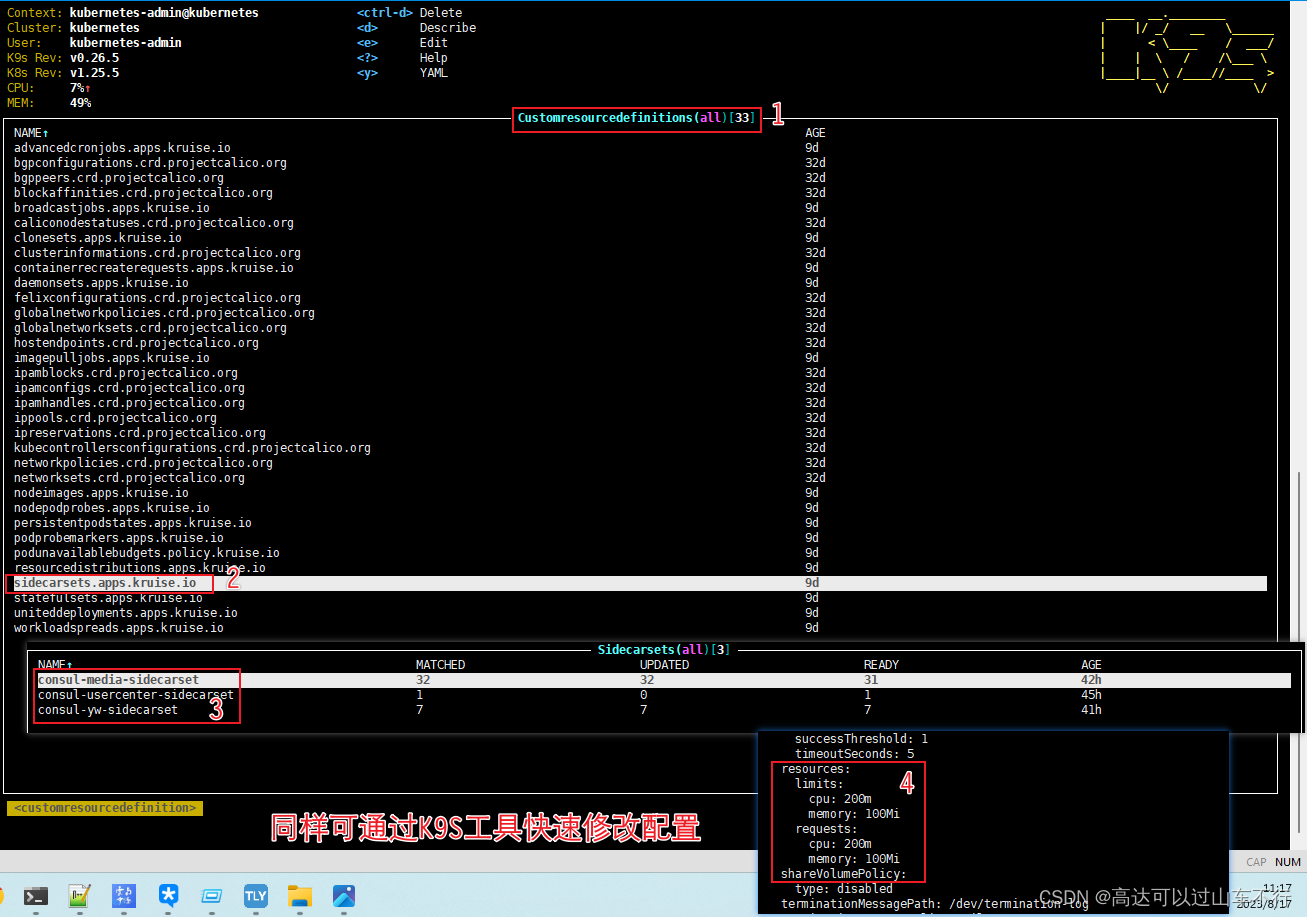The image size is (1307, 917).
Task: Open the Photos app taskbar icon
Action: tap(344, 896)
